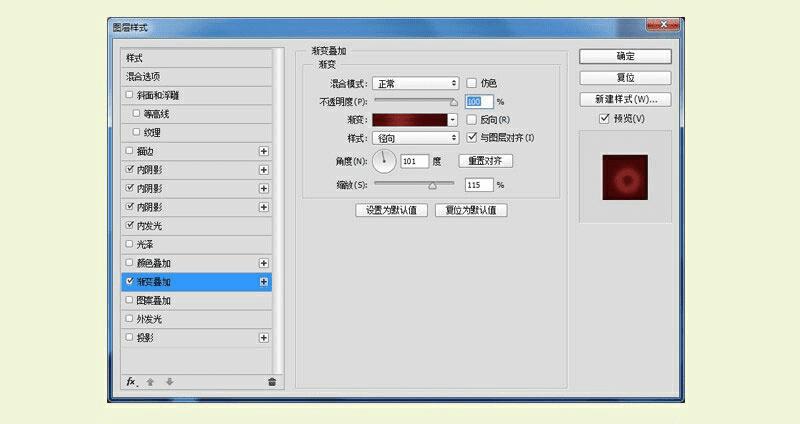
Task: Click the plus icon next to 投影
Action: (264, 338)
